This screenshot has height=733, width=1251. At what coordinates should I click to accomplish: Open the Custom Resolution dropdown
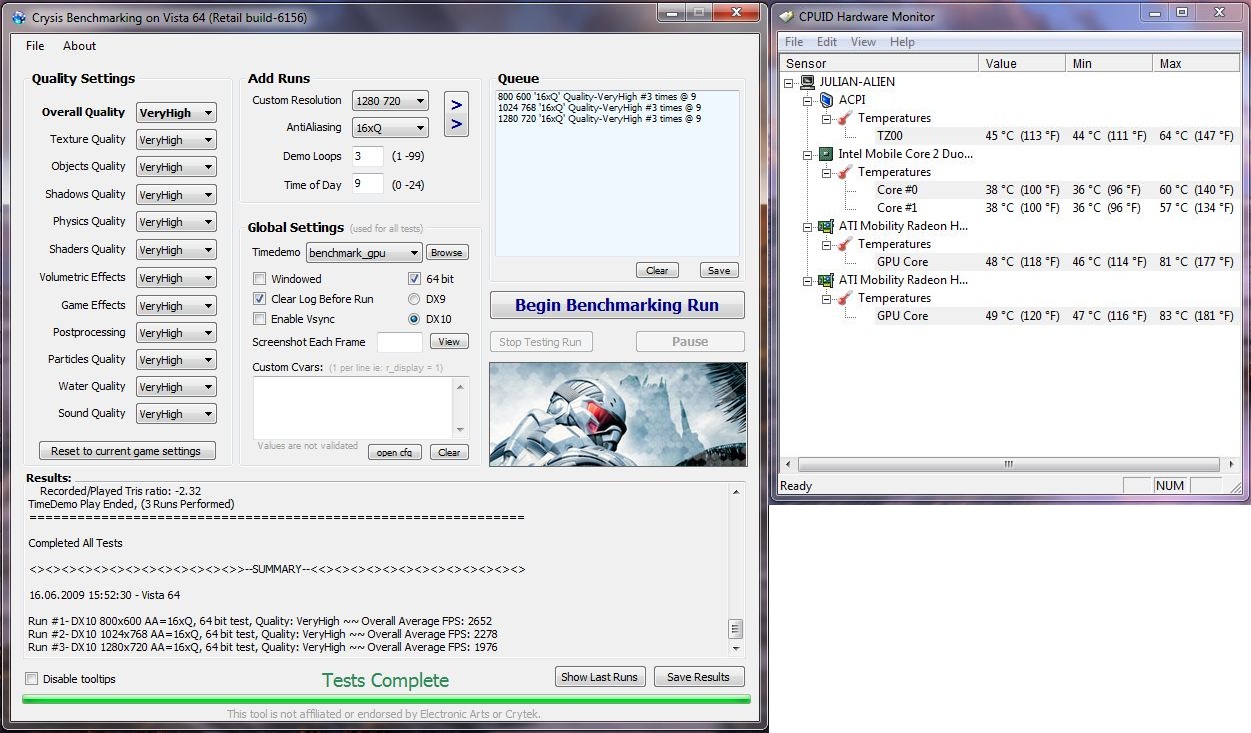click(390, 101)
